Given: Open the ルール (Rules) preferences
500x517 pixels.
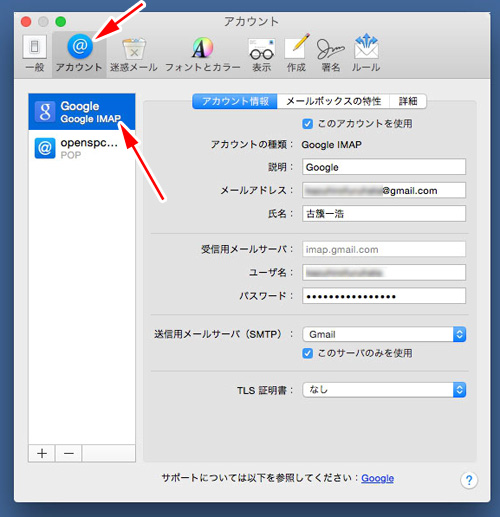Looking at the screenshot, I should tap(366, 53).
